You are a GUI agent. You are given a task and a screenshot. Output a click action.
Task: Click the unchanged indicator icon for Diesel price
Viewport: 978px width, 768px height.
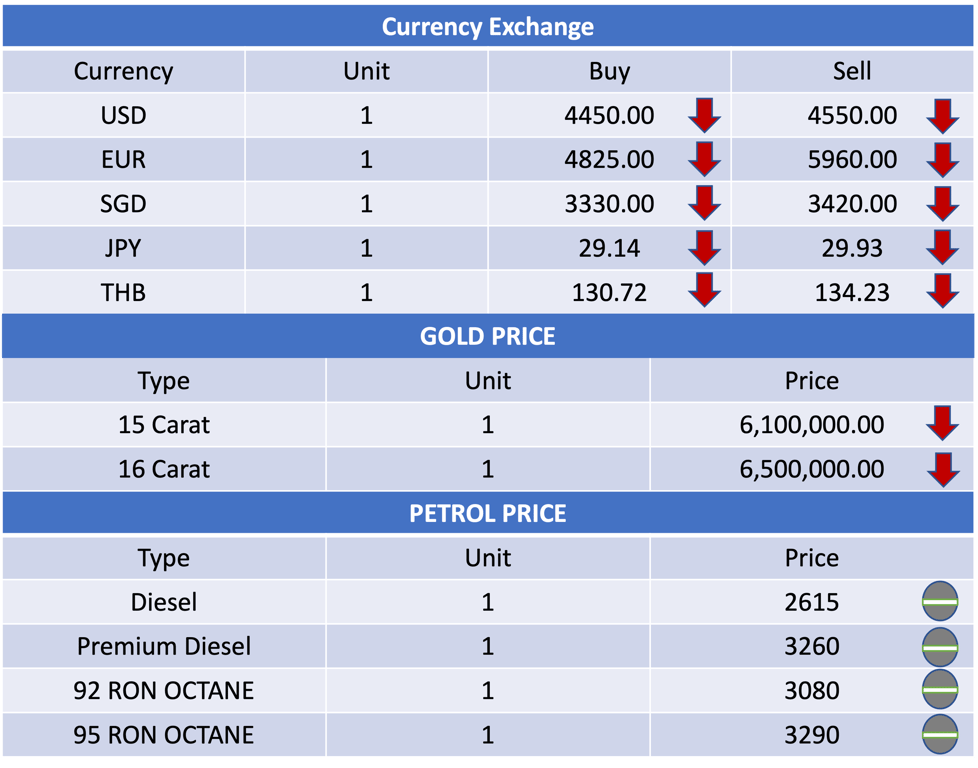(x=940, y=601)
